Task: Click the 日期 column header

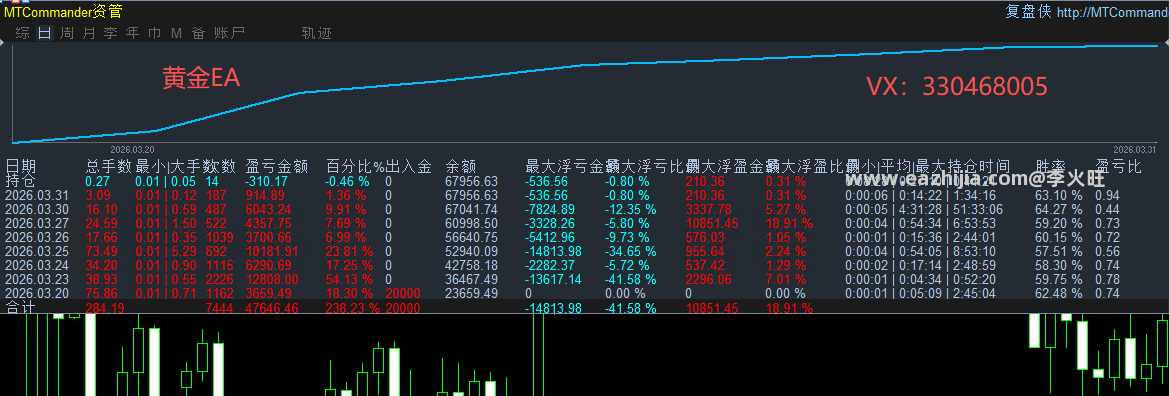Action: pos(21,166)
